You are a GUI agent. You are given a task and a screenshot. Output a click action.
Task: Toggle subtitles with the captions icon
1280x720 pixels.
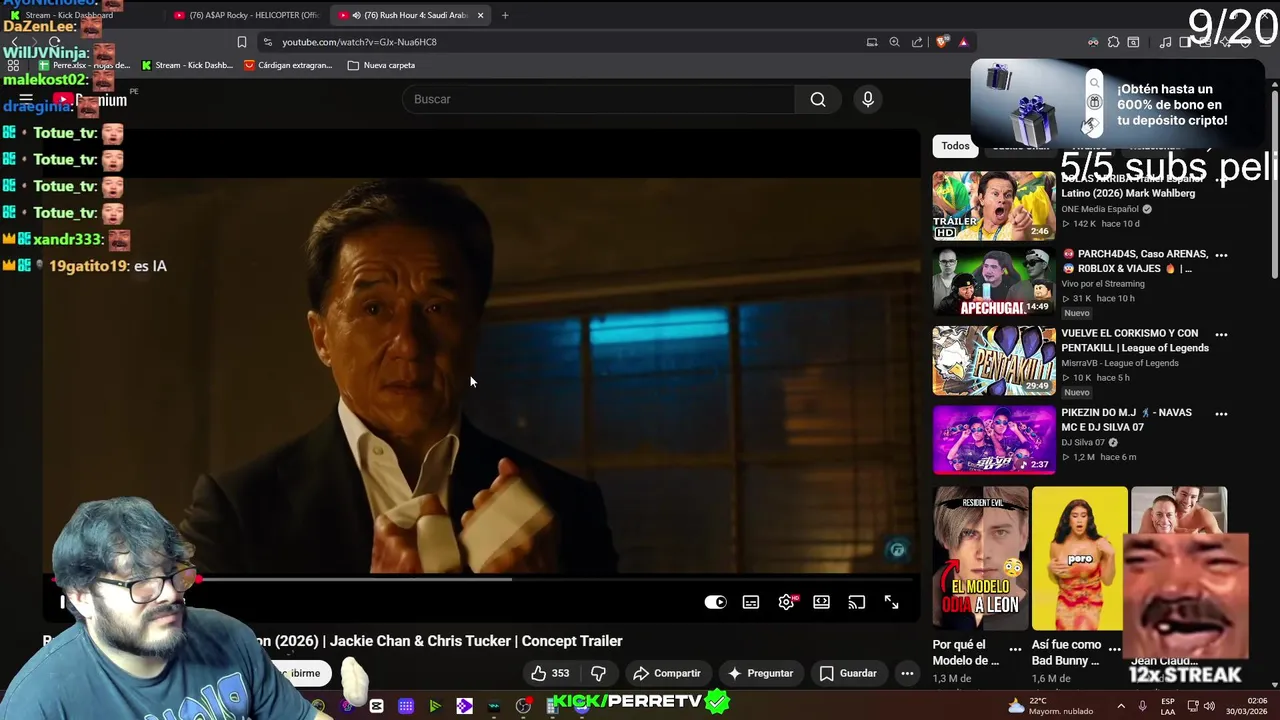pos(751,602)
